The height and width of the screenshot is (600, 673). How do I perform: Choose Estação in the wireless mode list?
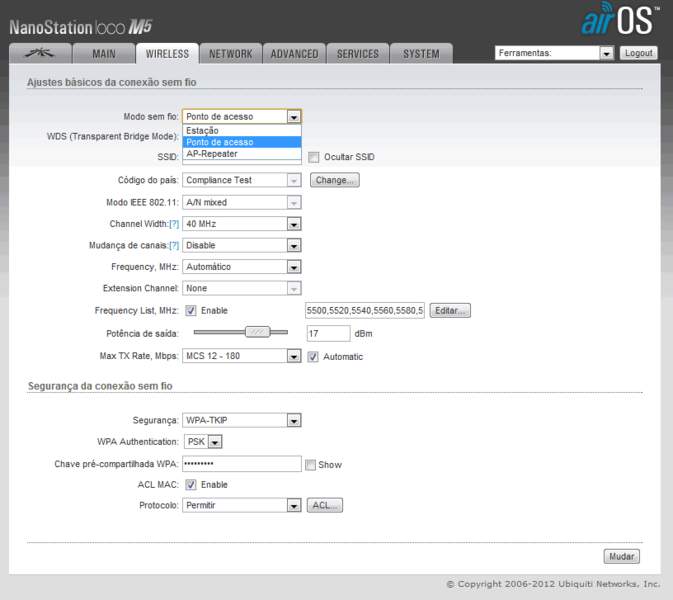pyautogui.click(x=242, y=130)
